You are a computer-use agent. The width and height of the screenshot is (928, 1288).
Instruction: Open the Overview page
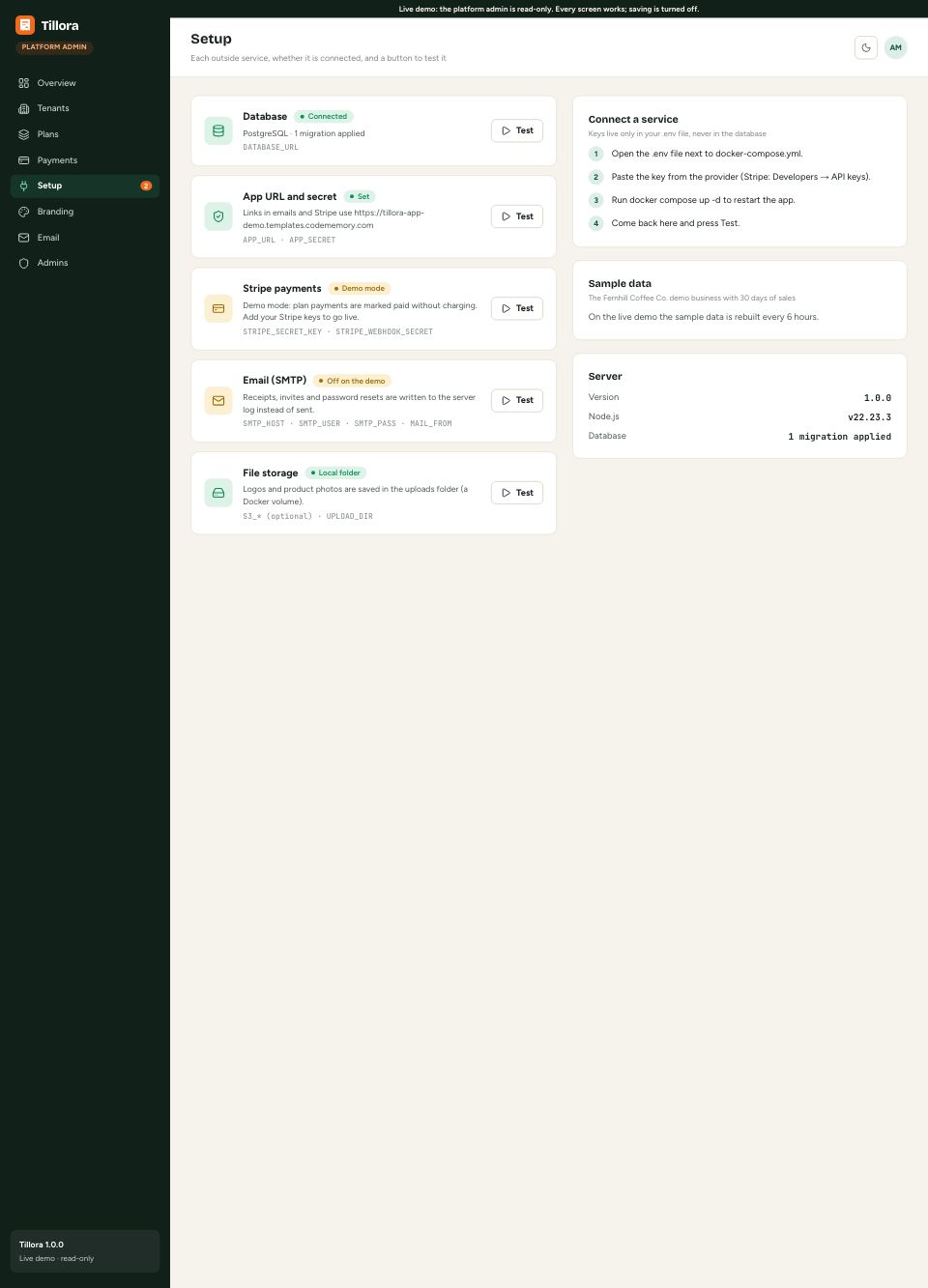point(85,83)
